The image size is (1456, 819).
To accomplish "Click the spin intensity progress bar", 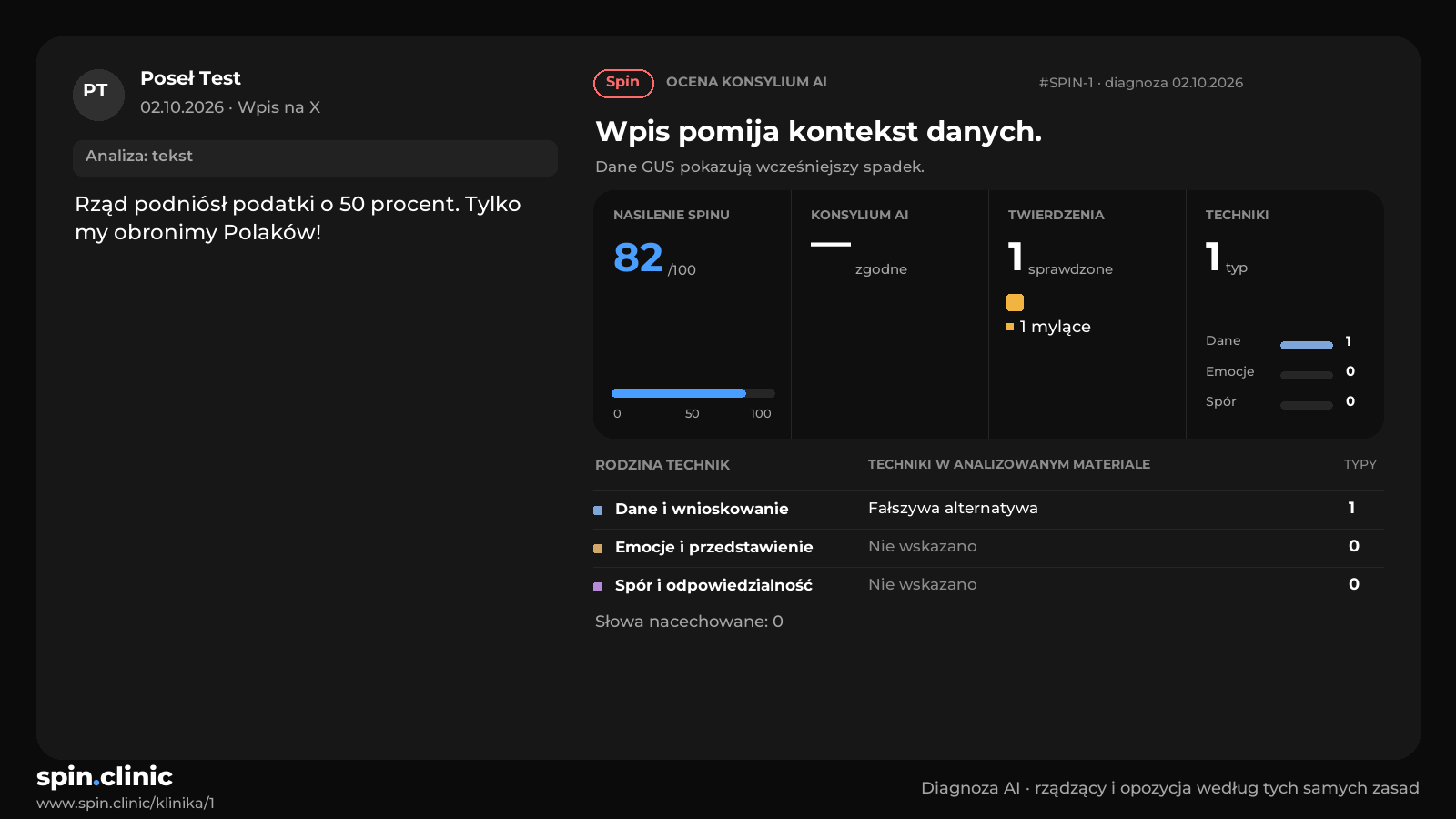I will pos(693,393).
